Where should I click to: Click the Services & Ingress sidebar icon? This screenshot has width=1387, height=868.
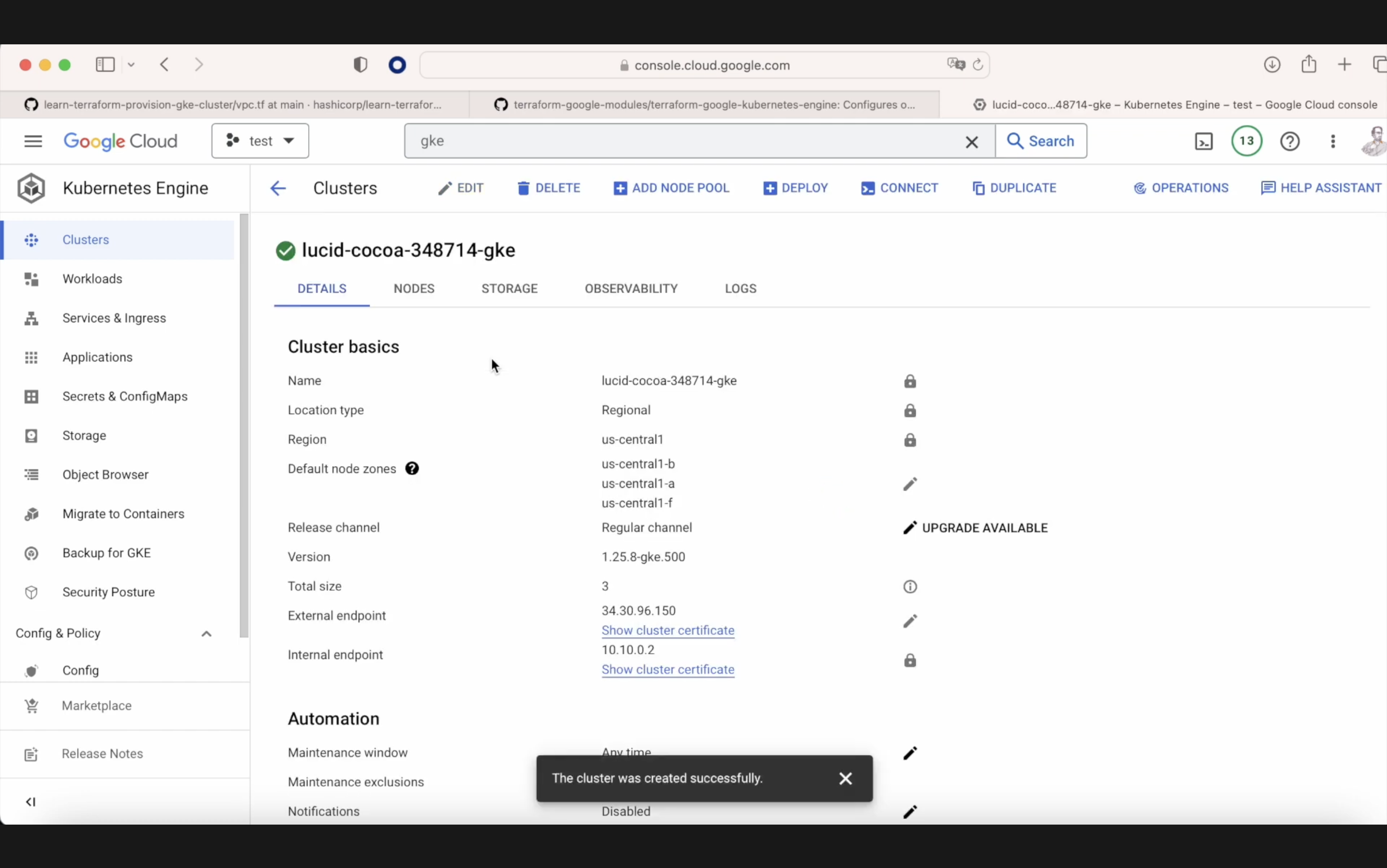(x=31, y=318)
